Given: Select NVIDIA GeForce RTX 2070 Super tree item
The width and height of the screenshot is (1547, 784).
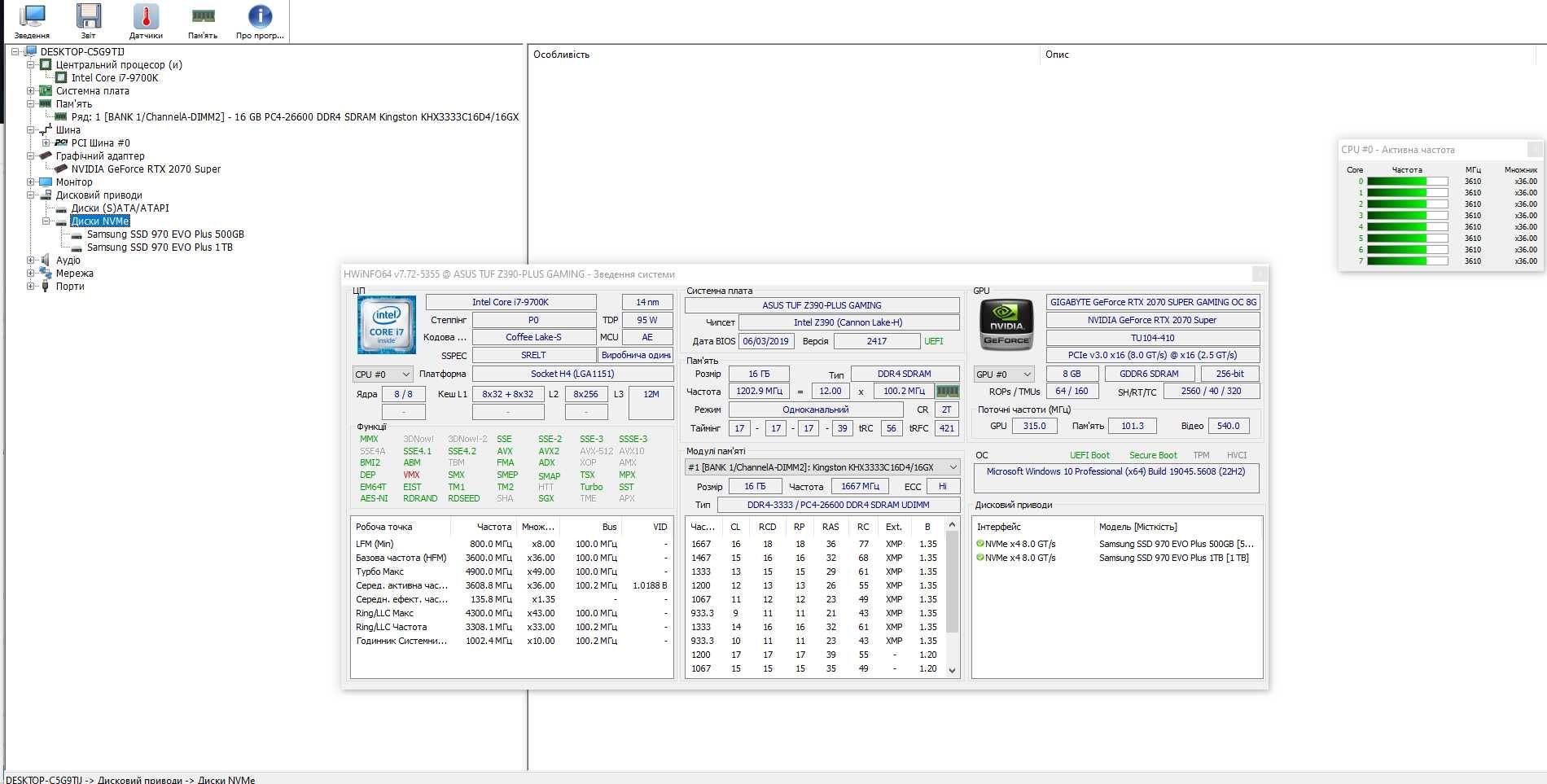Looking at the screenshot, I should (146, 169).
